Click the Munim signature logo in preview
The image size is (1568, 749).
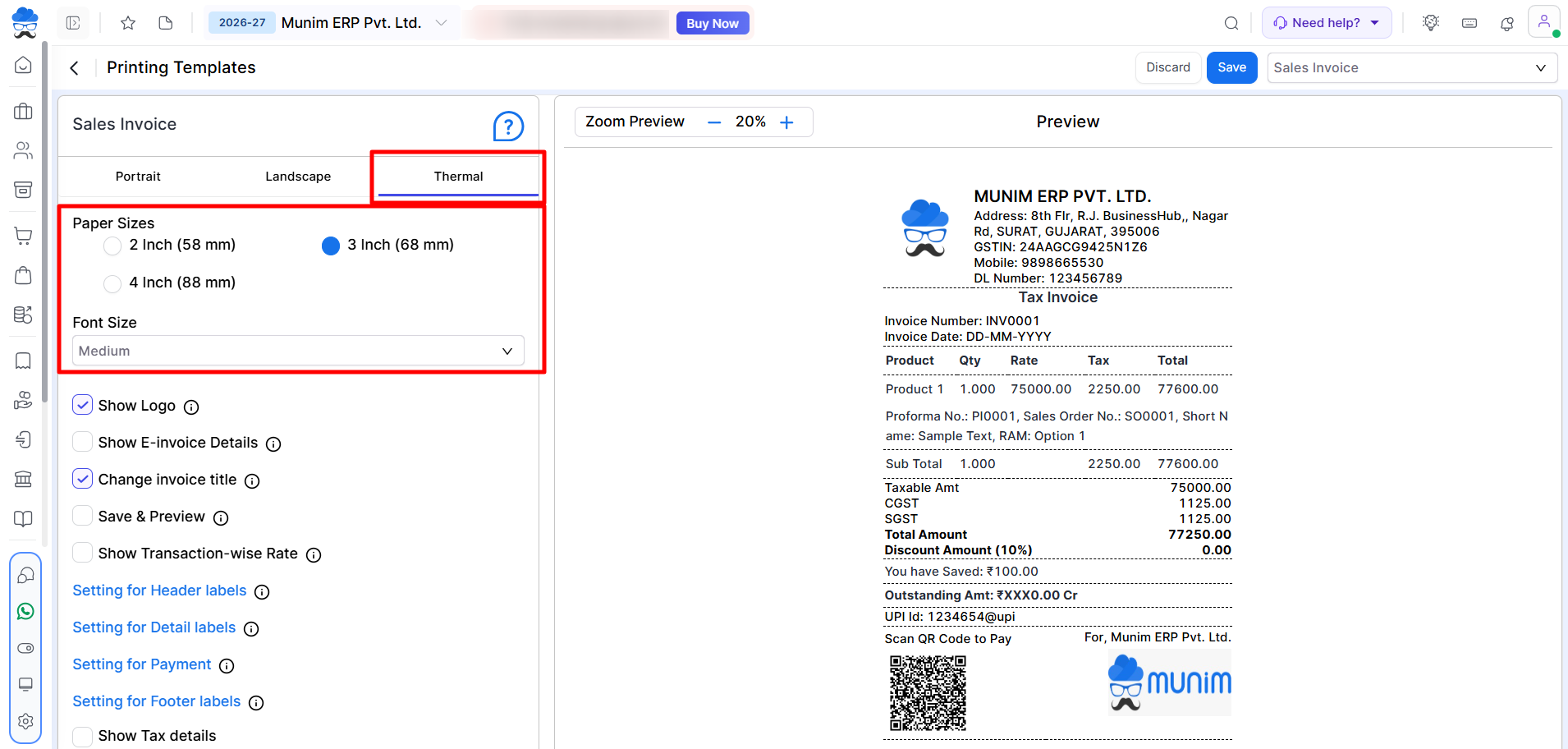point(1170,682)
